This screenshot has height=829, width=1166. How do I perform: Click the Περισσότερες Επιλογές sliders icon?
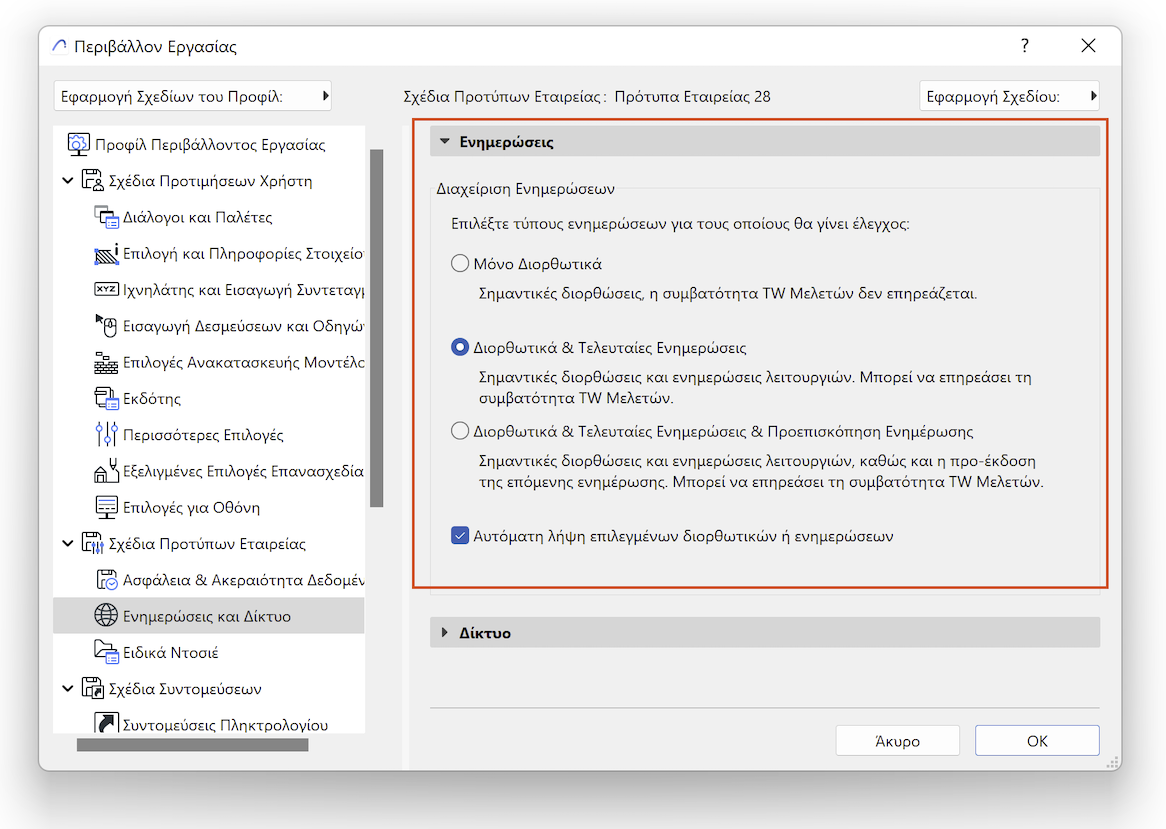pos(106,435)
